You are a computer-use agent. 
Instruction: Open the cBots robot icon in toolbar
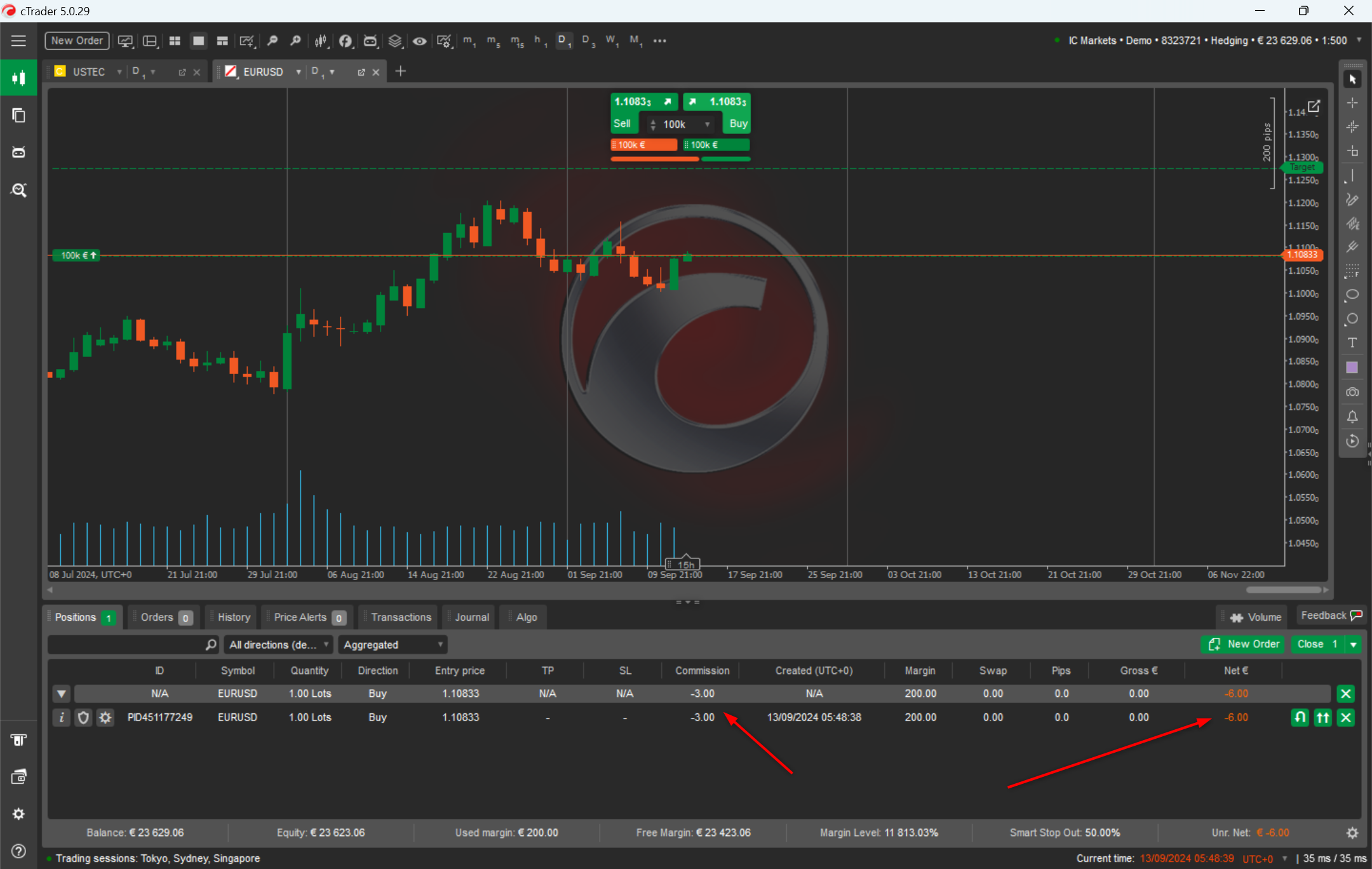[370, 41]
